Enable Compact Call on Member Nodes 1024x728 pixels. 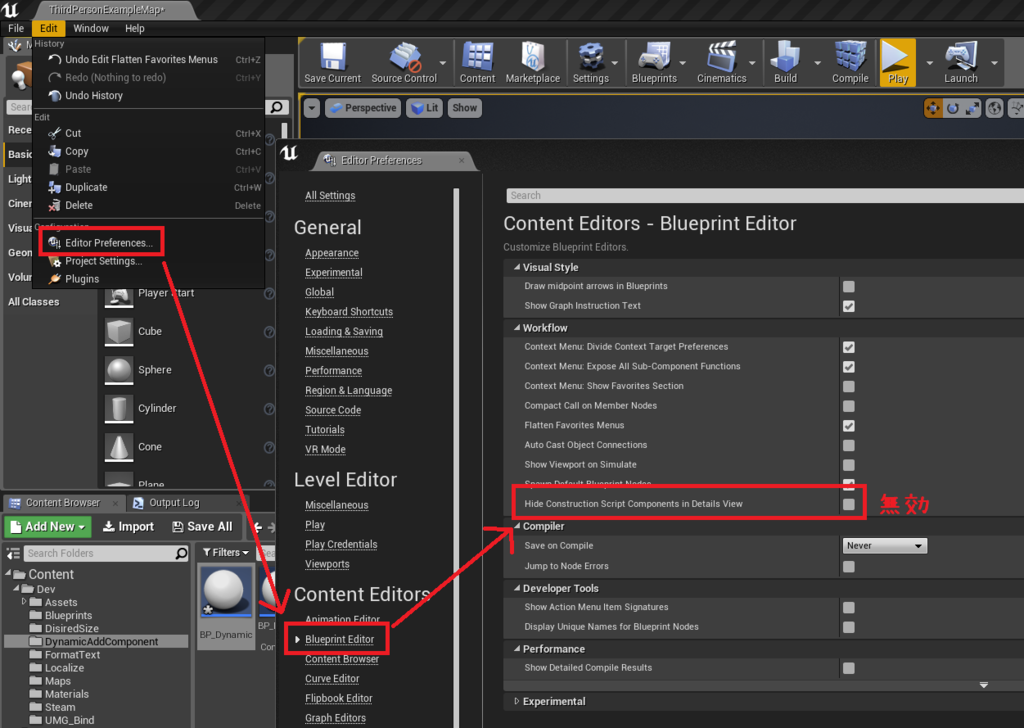pyautogui.click(x=848, y=405)
